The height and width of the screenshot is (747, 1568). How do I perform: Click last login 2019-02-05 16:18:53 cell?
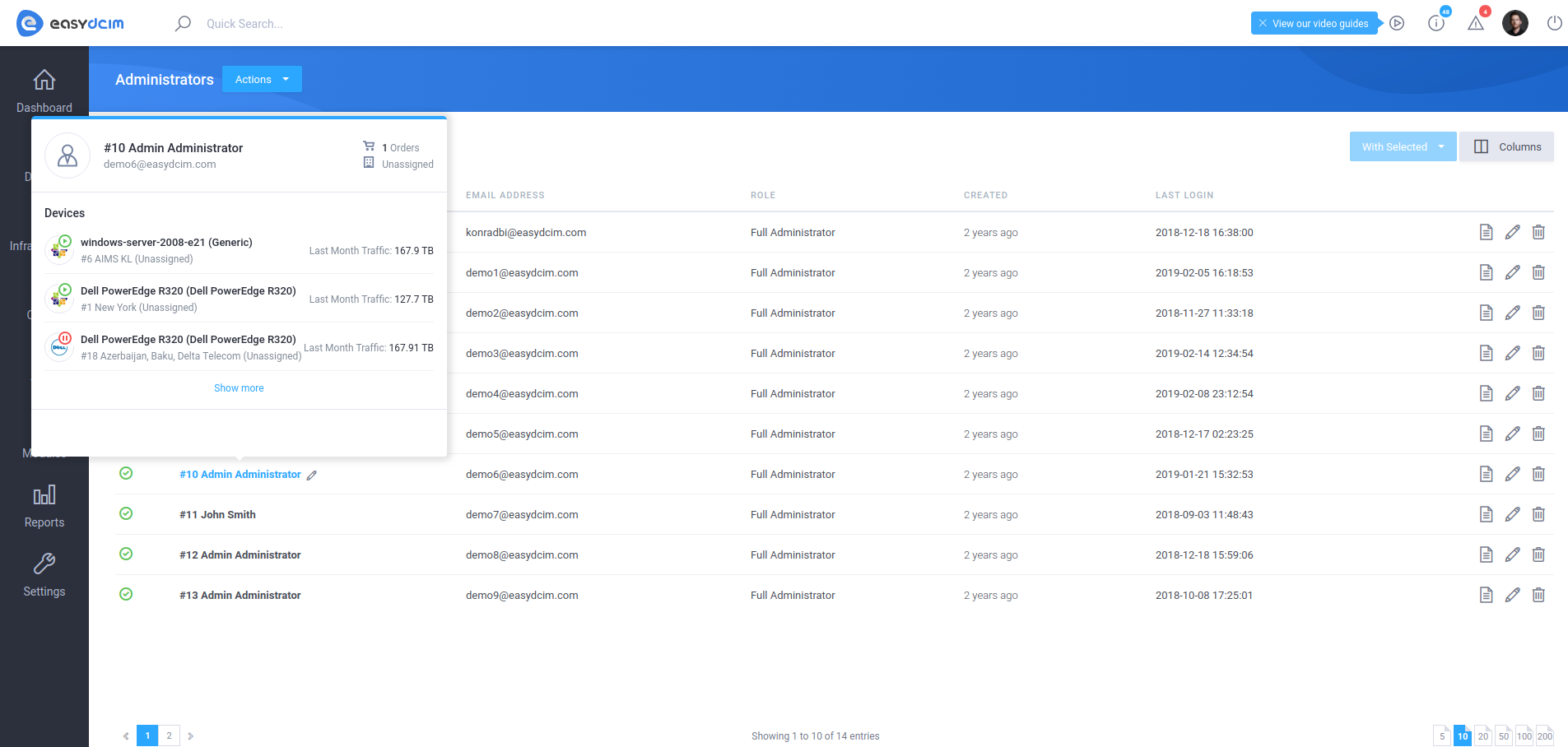[x=1204, y=273]
